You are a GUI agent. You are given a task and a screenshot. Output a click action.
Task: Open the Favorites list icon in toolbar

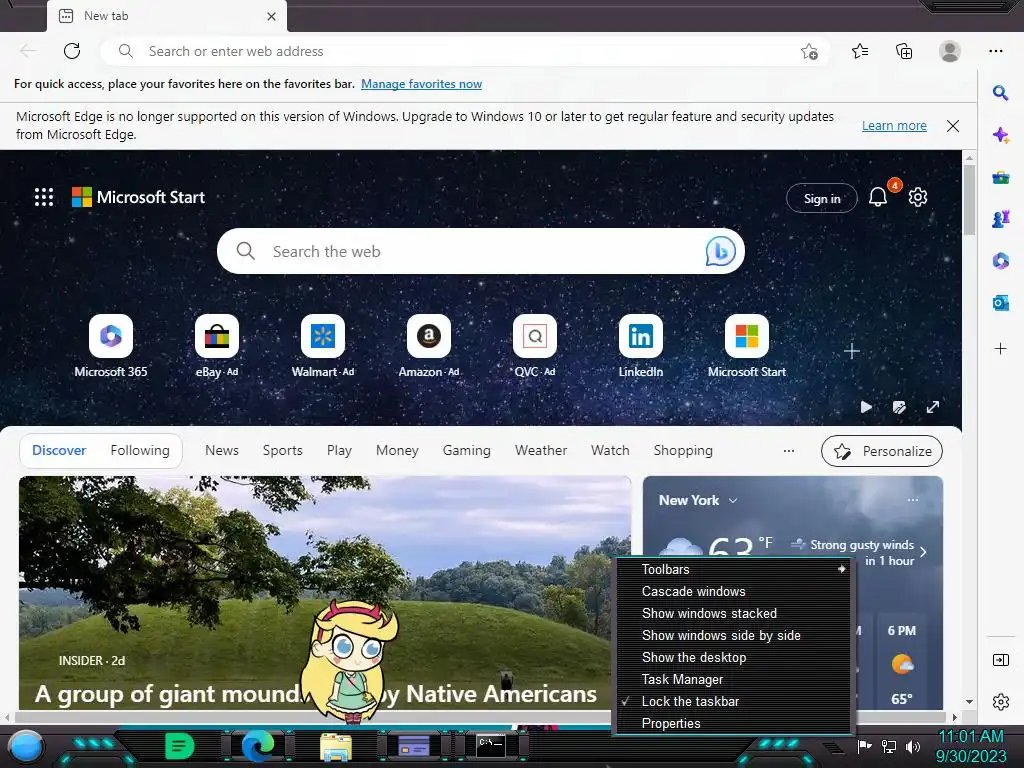(x=860, y=51)
